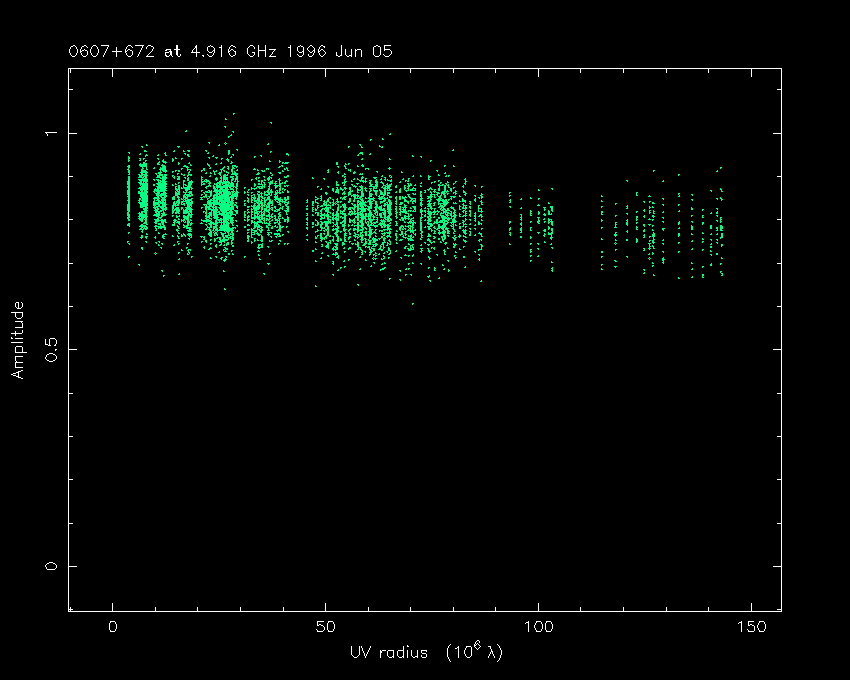850x680 pixels.
Task: Click the x-axis tick label "50"
Action: pyautogui.click(x=325, y=627)
